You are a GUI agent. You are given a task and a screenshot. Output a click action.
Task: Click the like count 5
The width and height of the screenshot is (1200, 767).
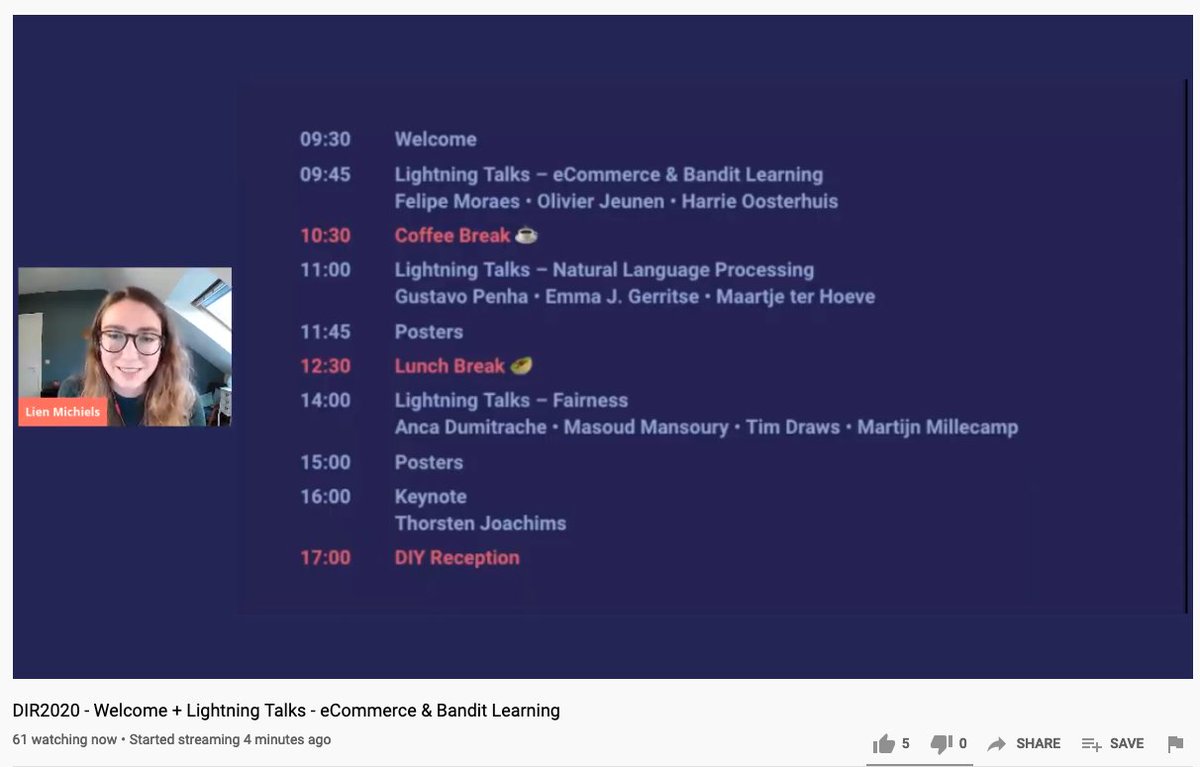(906, 744)
